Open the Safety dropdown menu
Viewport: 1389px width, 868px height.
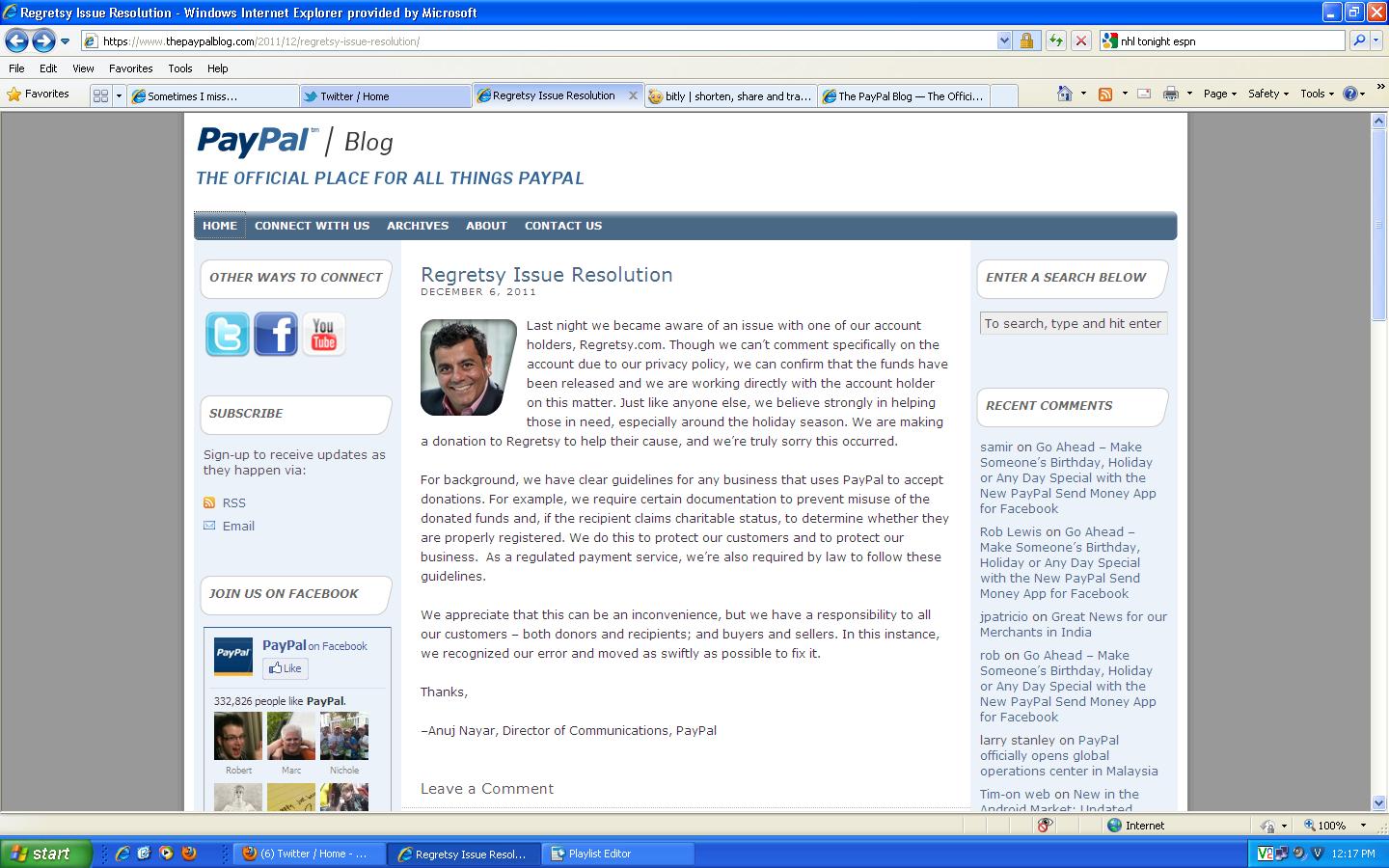[1267, 94]
